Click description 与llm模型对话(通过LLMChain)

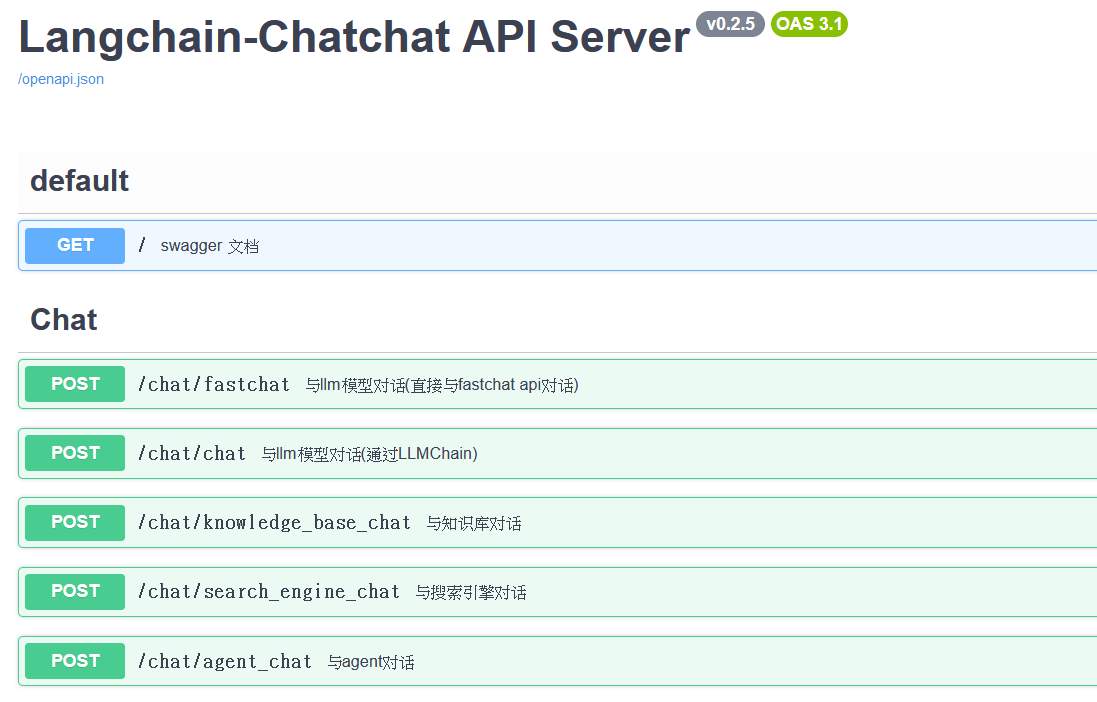coord(369,454)
